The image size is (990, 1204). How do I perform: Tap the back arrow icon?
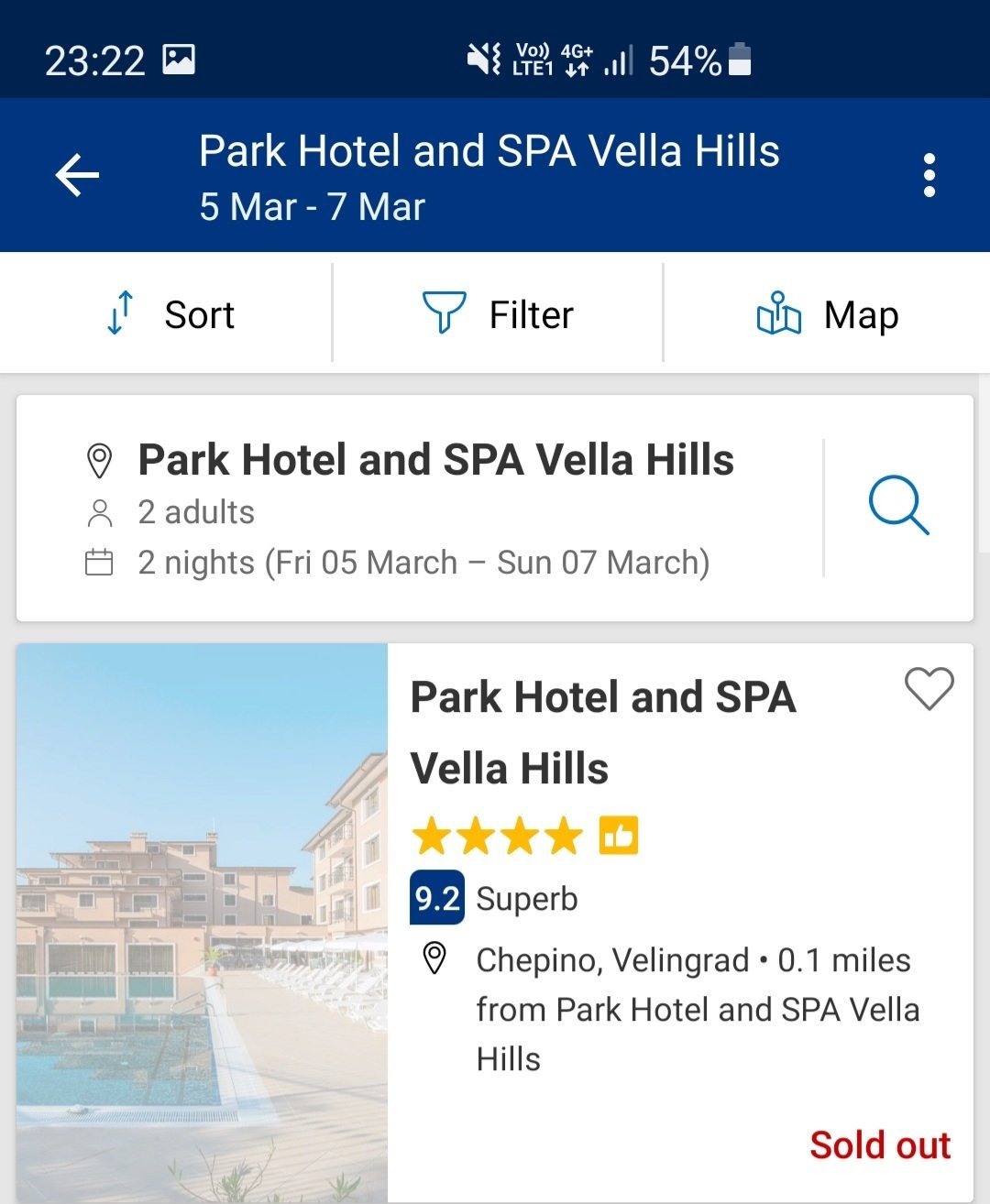tap(77, 175)
